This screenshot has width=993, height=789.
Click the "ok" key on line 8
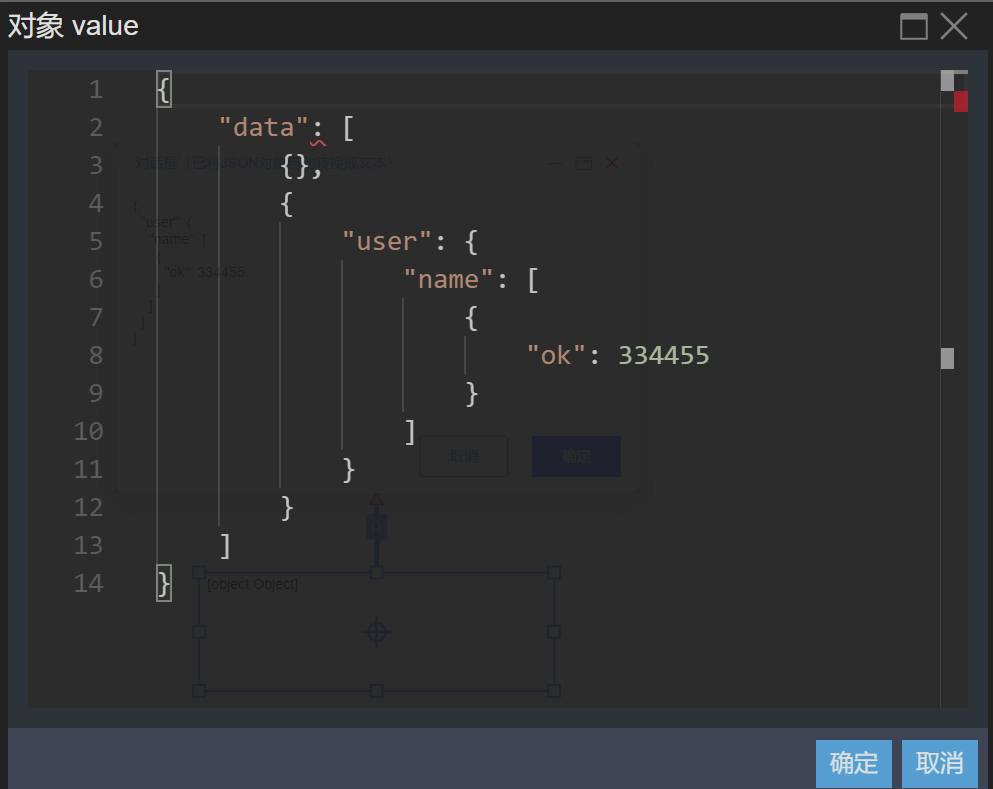(x=556, y=355)
